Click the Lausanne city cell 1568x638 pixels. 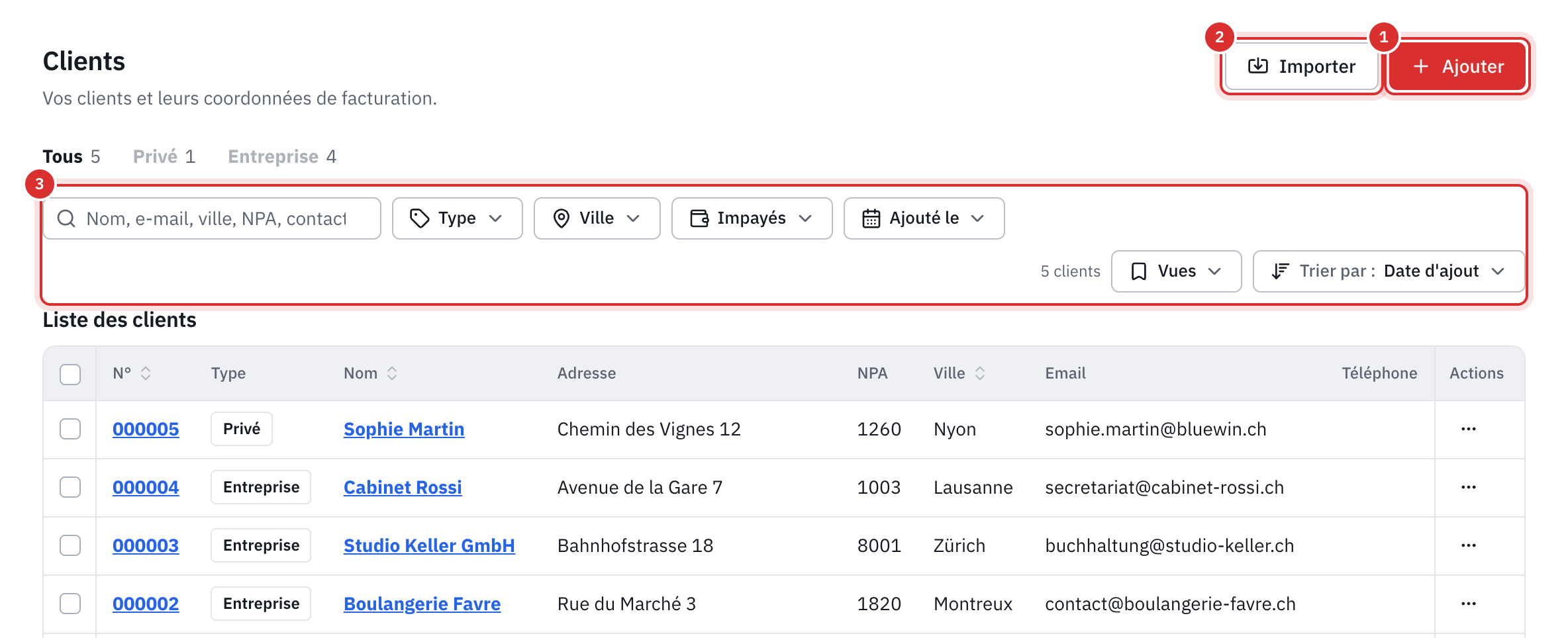(x=973, y=487)
